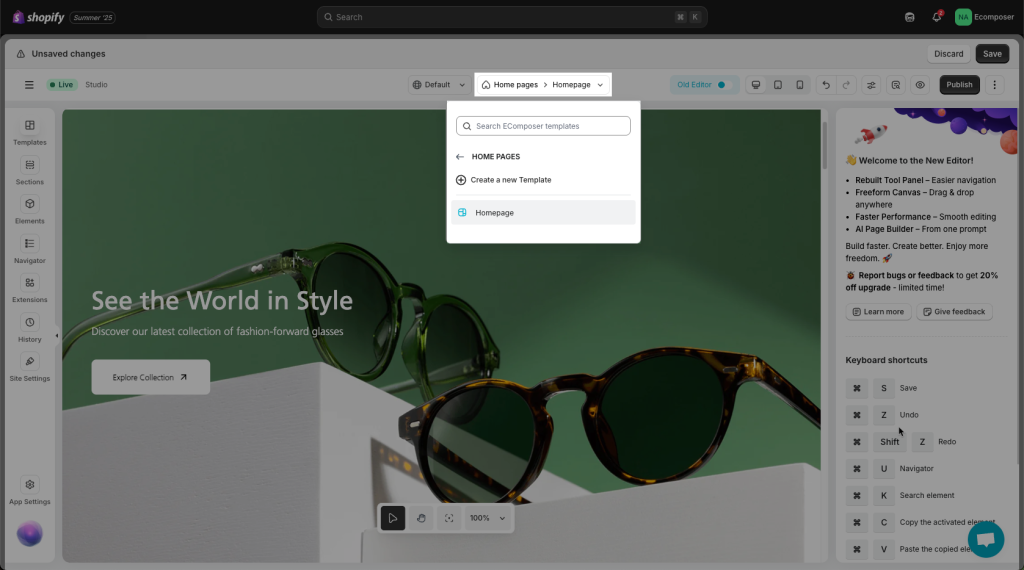Collapse left sidebar with small arrow
The width and height of the screenshot is (1024, 570).
tap(57, 336)
